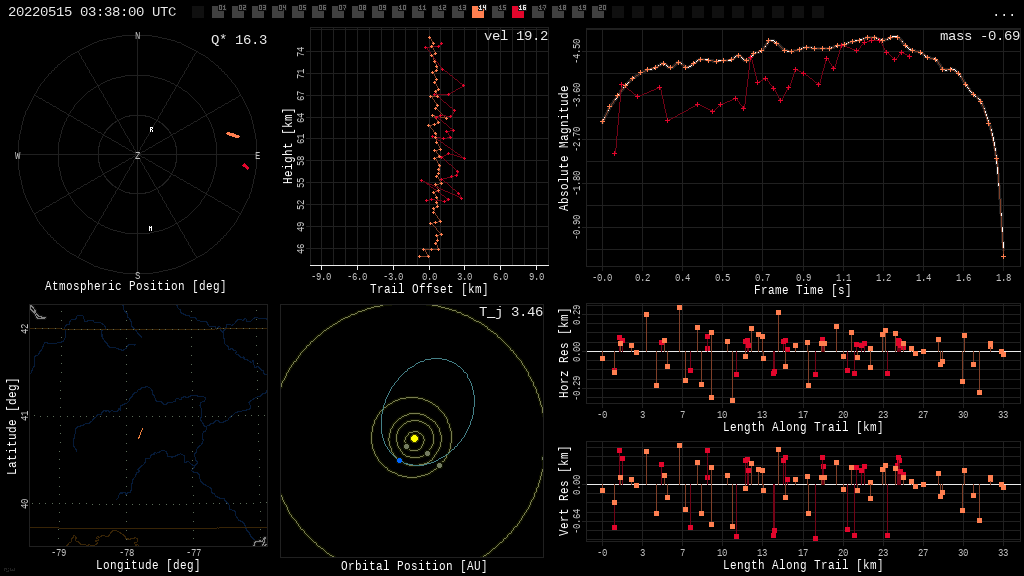1024x576 pixels.
Task: Click the M marker in the sky plot
Action: click(151, 229)
